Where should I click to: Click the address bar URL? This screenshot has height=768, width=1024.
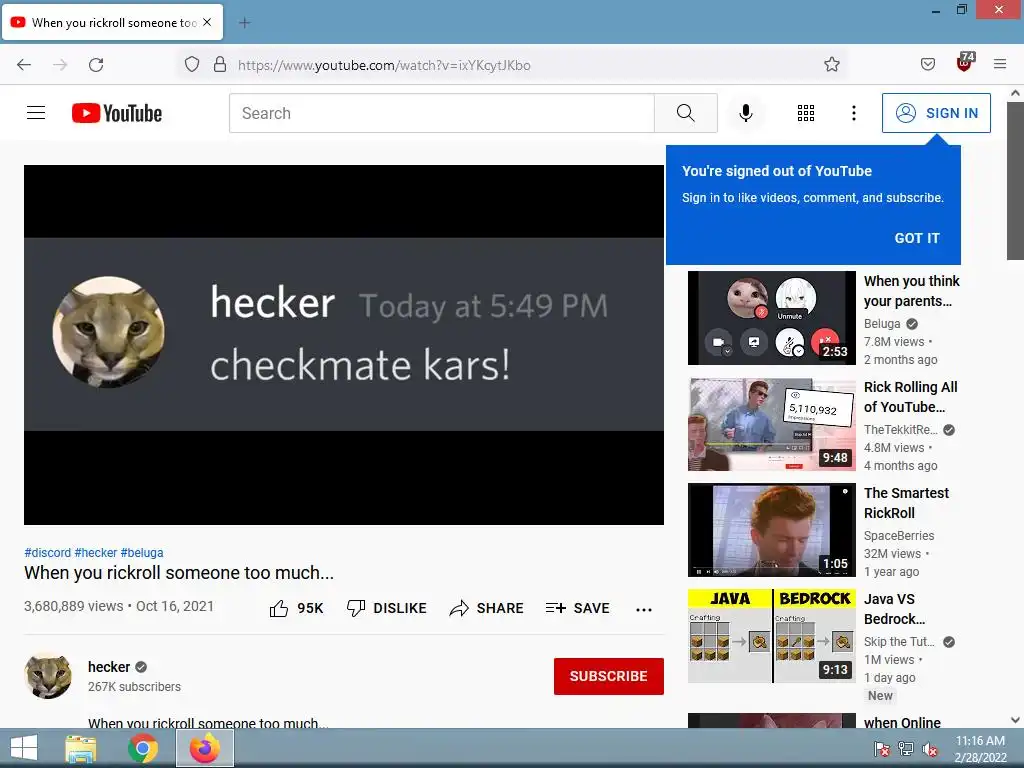pyautogui.click(x=385, y=65)
